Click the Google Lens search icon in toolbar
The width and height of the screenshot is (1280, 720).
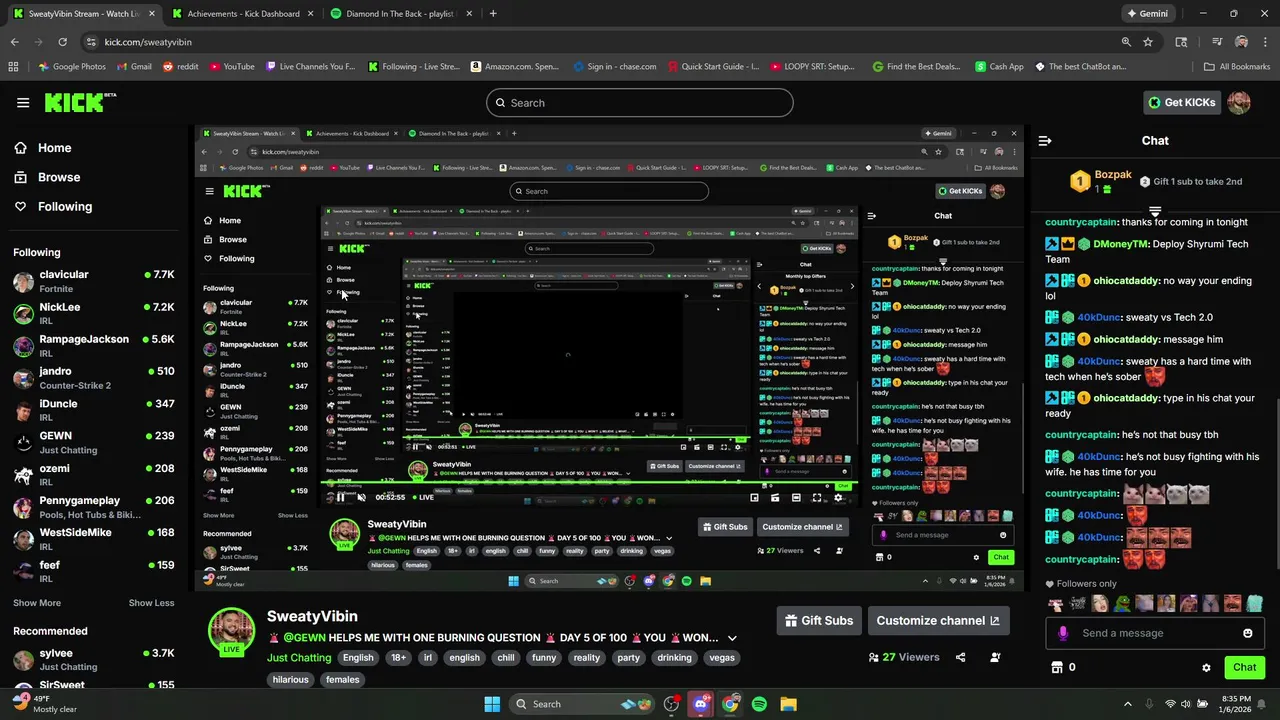point(1181,42)
